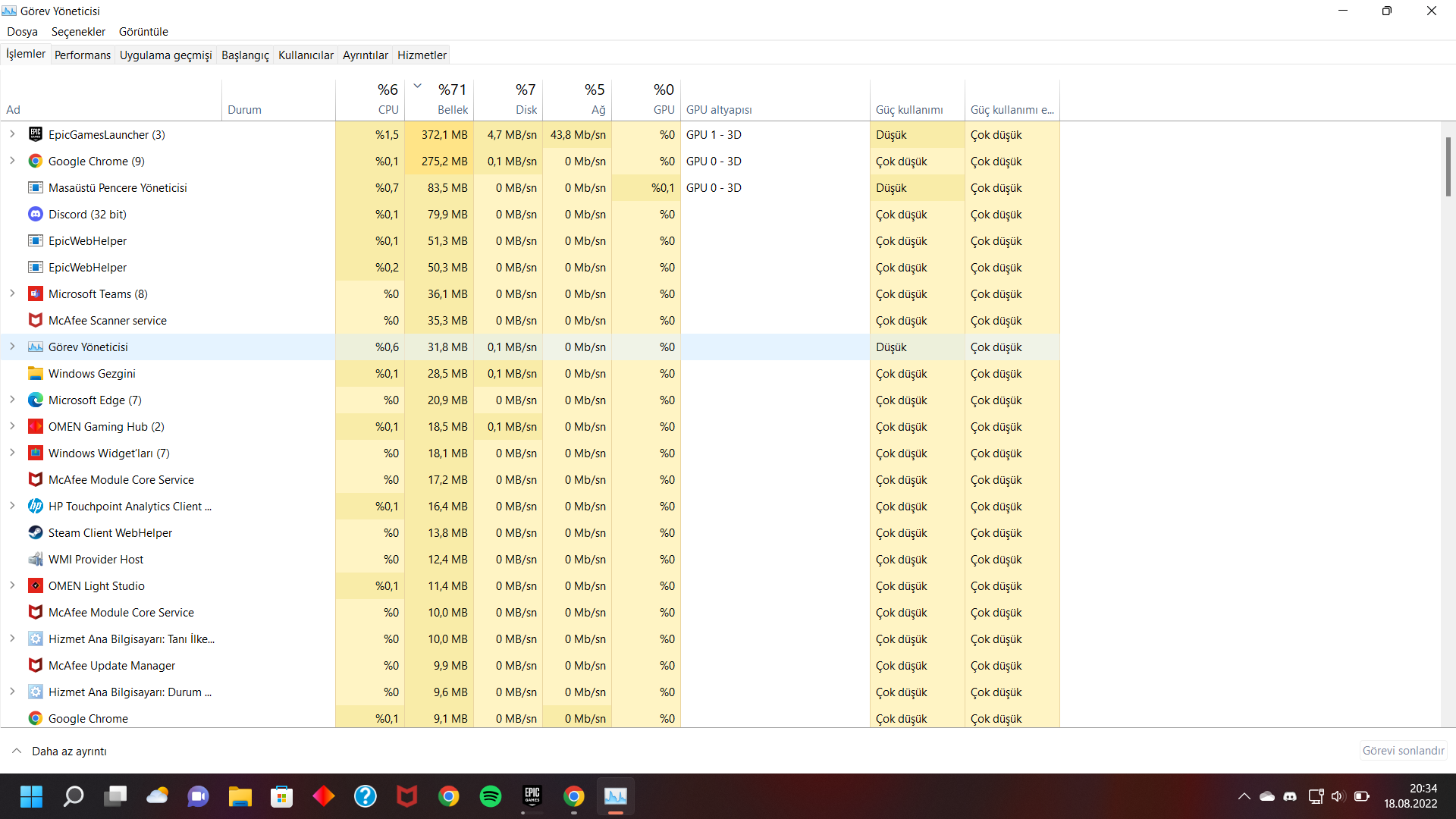
Task: Open Spotify from the taskbar
Action: pos(491,796)
